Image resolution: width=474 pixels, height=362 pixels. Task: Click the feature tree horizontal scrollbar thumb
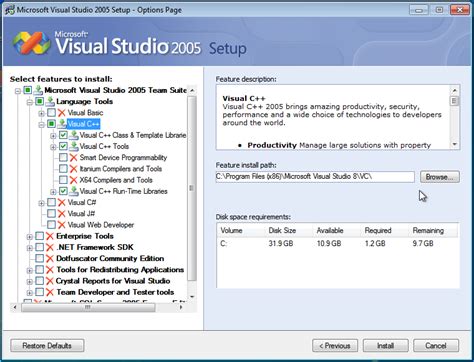tap(88, 307)
